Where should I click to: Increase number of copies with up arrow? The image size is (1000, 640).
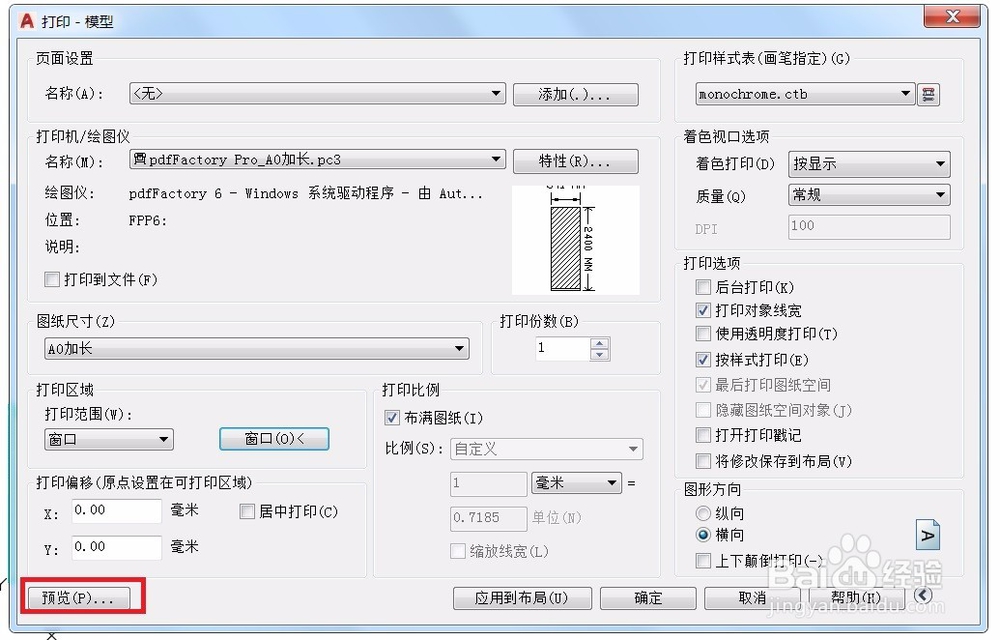(x=599, y=343)
